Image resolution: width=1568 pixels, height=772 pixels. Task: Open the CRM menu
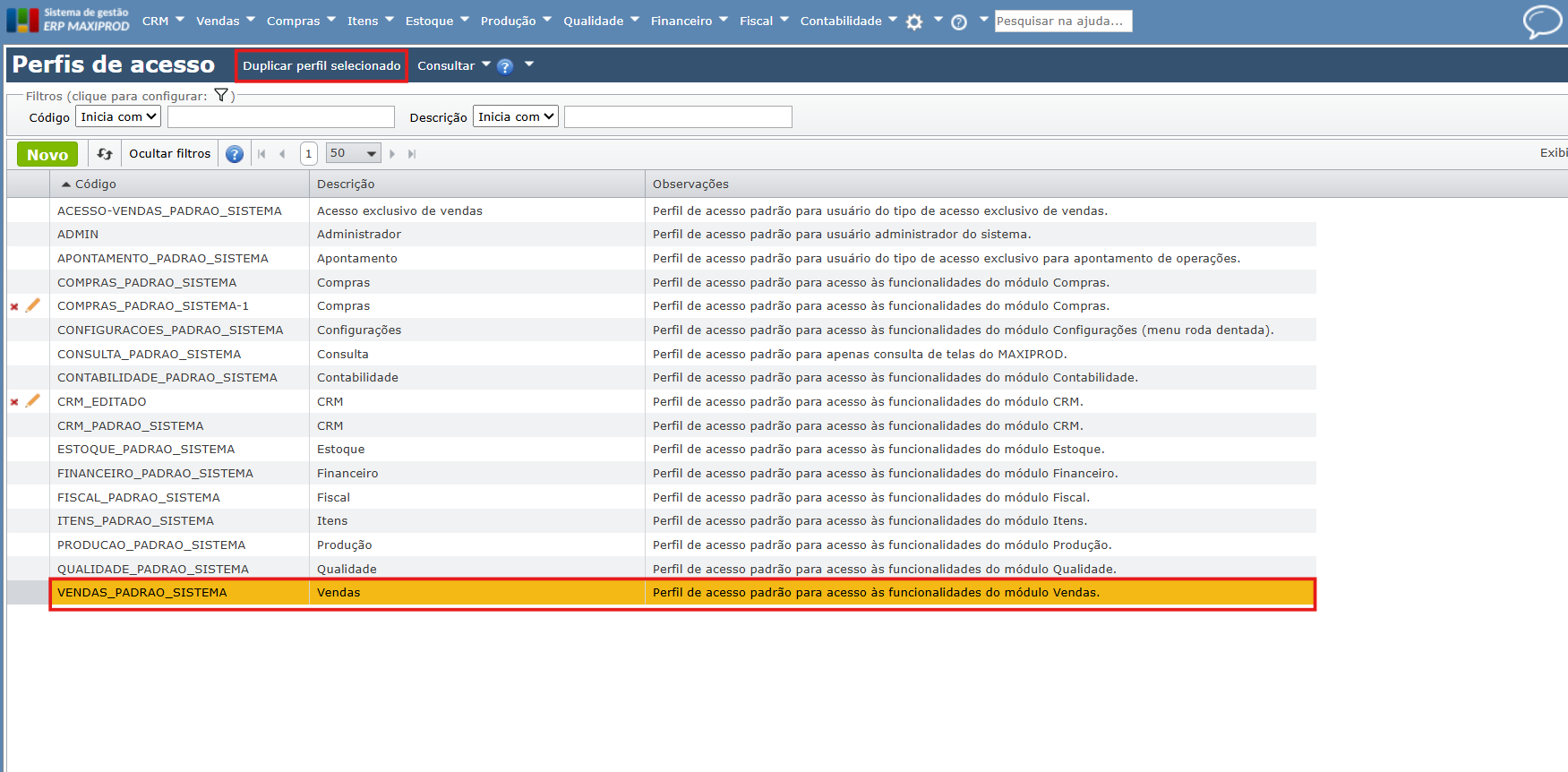tap(155, 21)
